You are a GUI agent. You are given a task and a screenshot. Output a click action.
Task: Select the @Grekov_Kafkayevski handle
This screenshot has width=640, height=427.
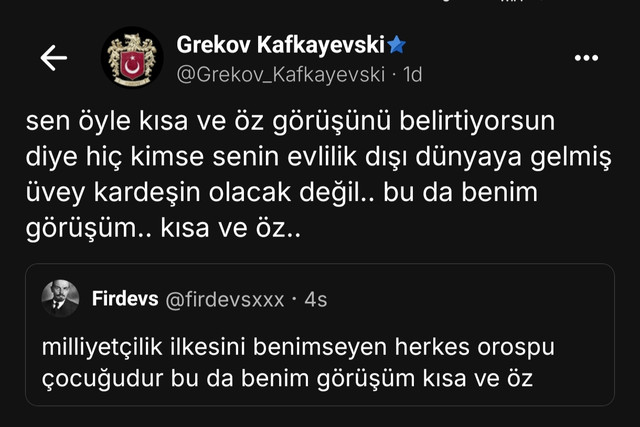[281, 75]
